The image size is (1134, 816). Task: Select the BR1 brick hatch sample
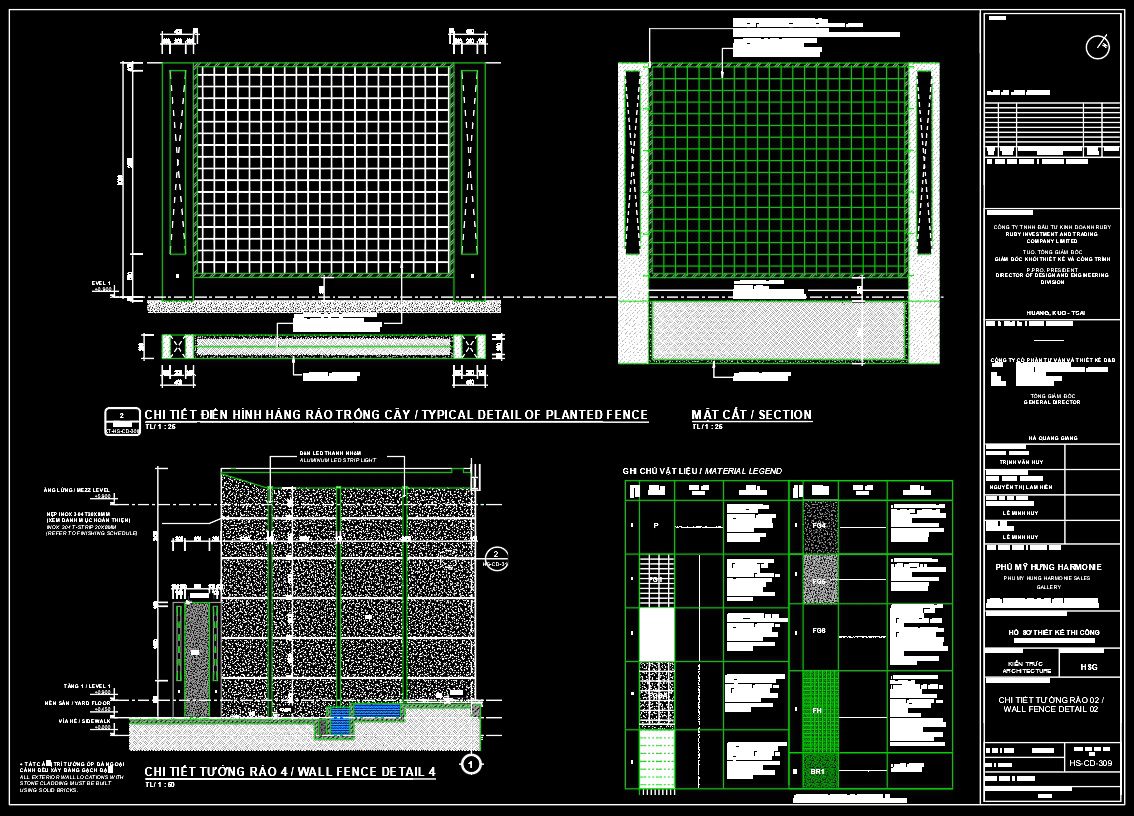click(x=819, y=772)
